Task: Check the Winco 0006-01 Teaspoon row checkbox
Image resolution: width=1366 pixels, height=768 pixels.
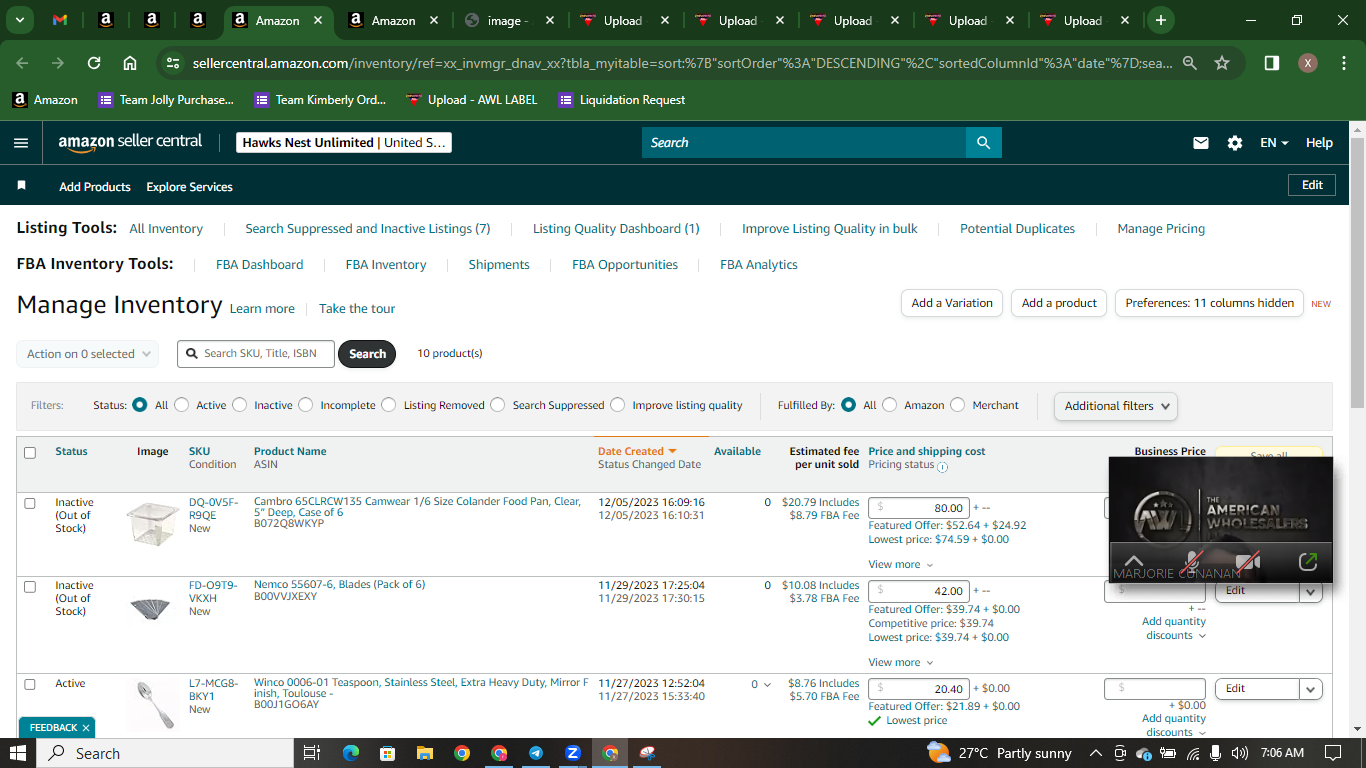Action: (x=30, y=684)
